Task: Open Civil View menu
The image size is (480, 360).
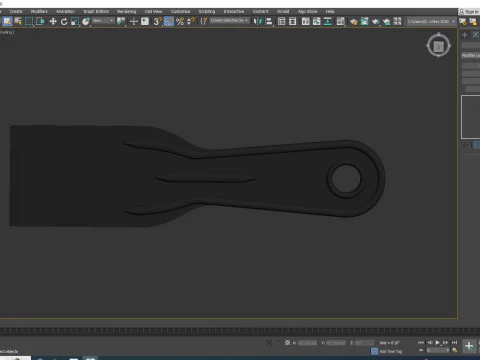Action: pyautogui.click(x=153, y=11)
